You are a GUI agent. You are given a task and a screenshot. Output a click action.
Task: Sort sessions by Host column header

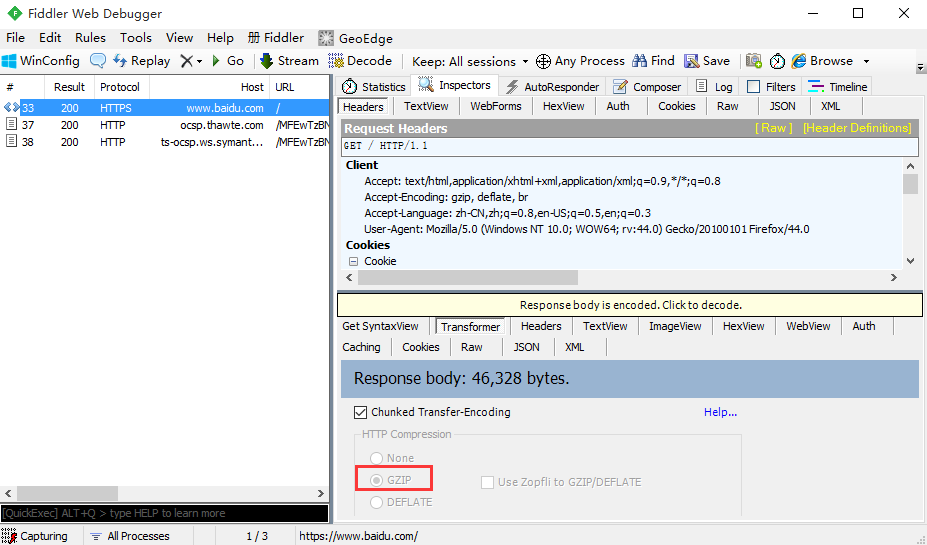tap(209, 87)
